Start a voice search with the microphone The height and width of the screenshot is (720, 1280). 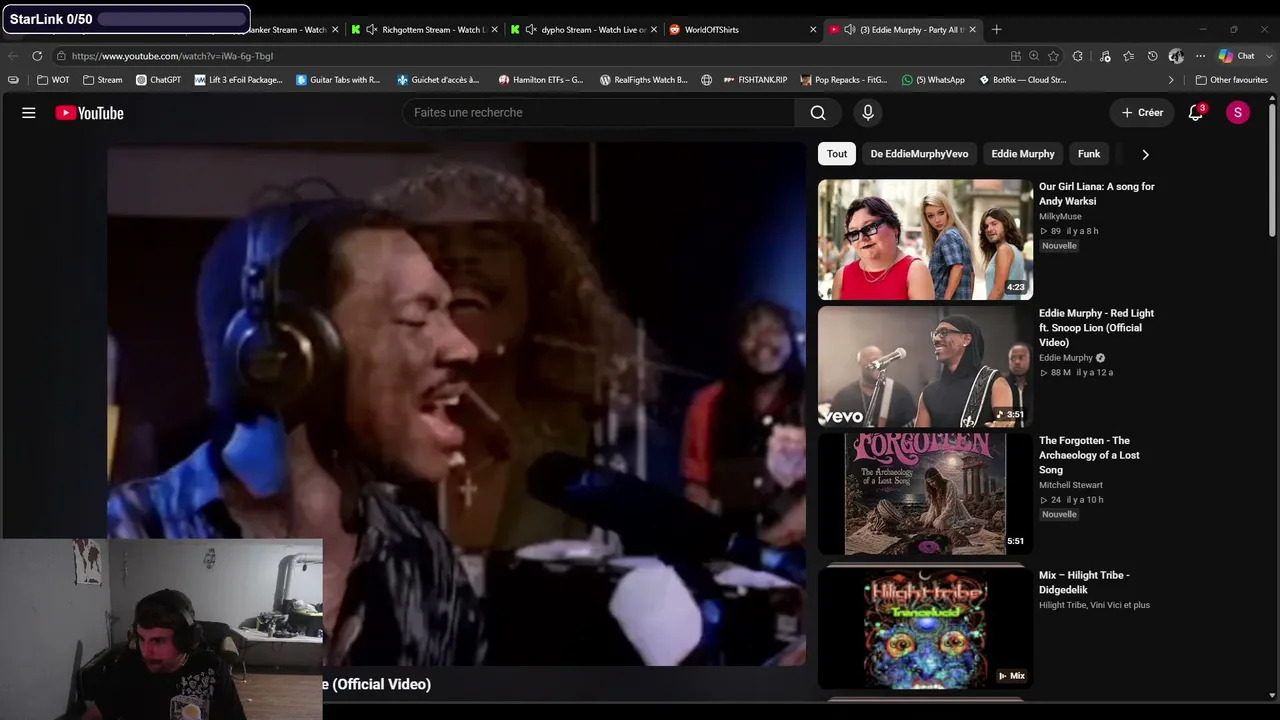[868, 113]
